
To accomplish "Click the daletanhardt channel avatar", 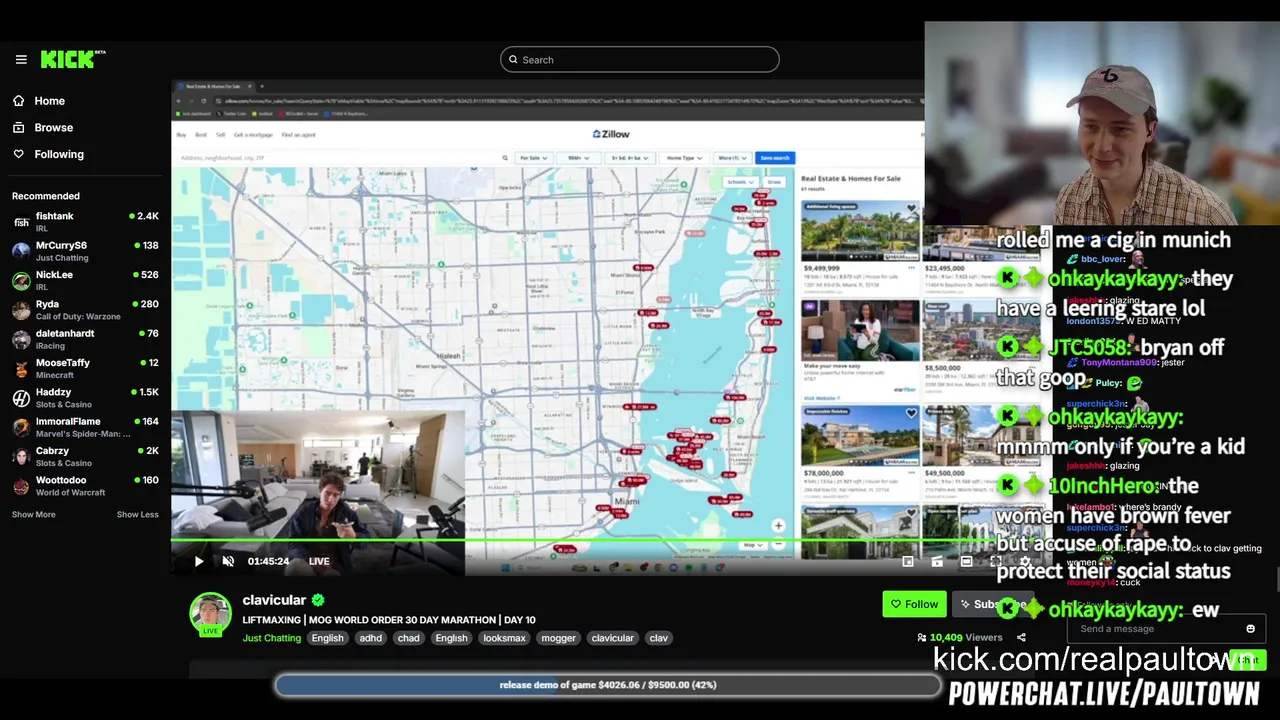I will (x=21, y=339).
